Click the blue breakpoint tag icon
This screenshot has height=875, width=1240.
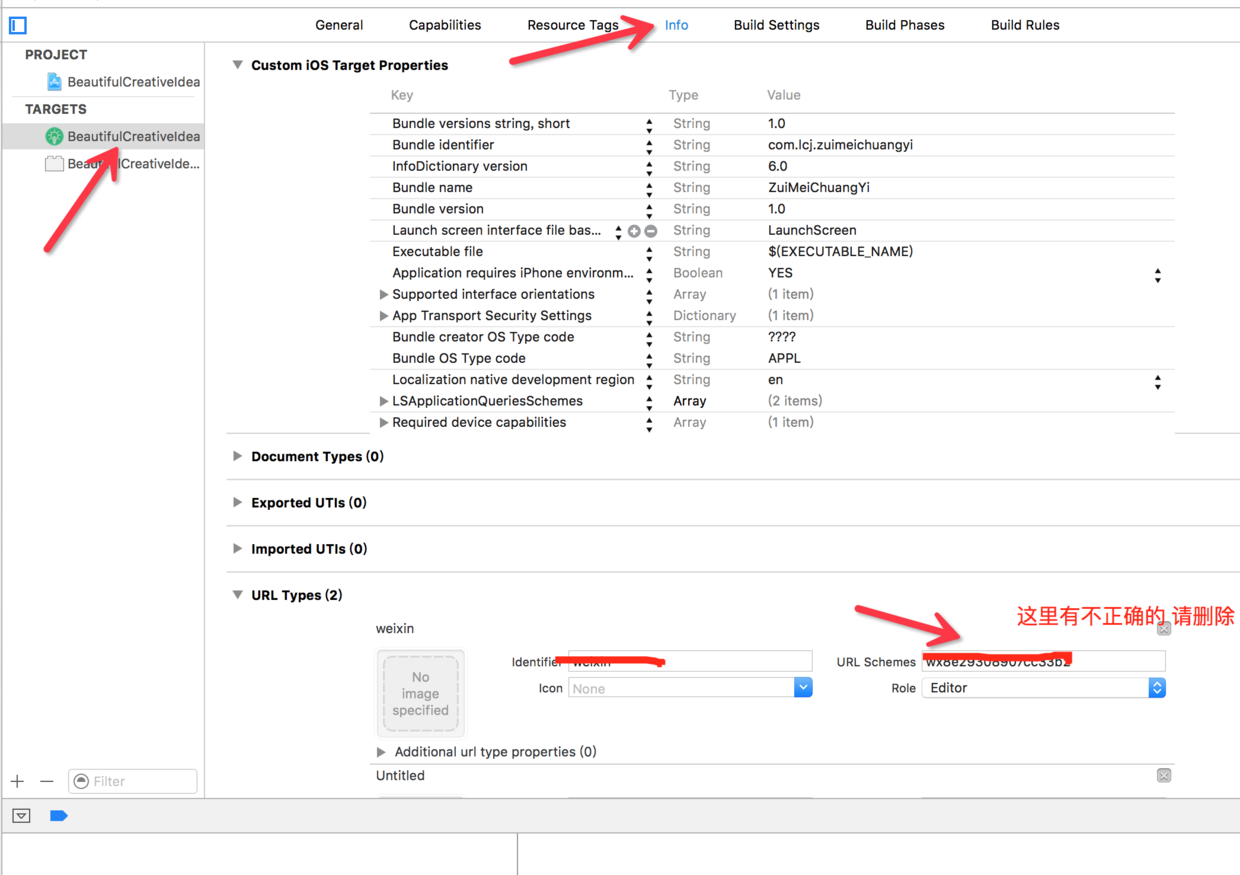(59, 816)
